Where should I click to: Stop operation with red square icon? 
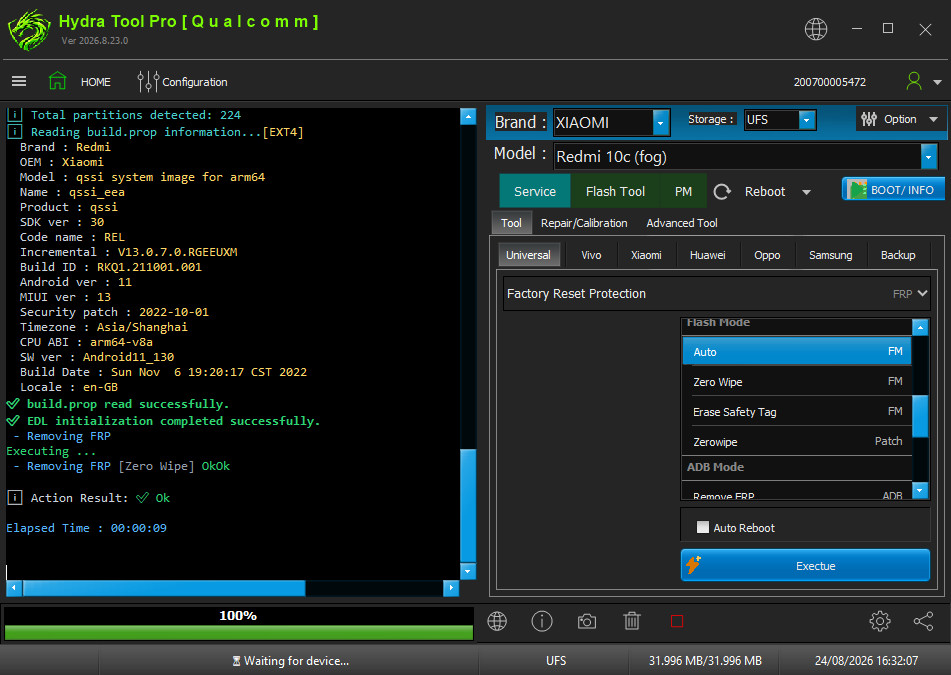point(677,621)
